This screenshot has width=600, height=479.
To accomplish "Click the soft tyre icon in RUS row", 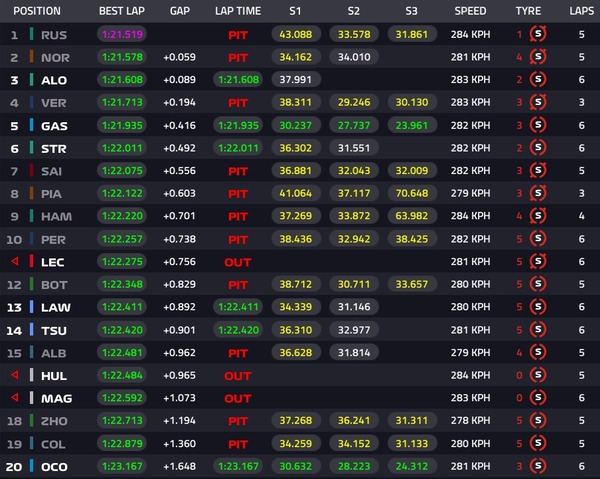I will (538, 33).
